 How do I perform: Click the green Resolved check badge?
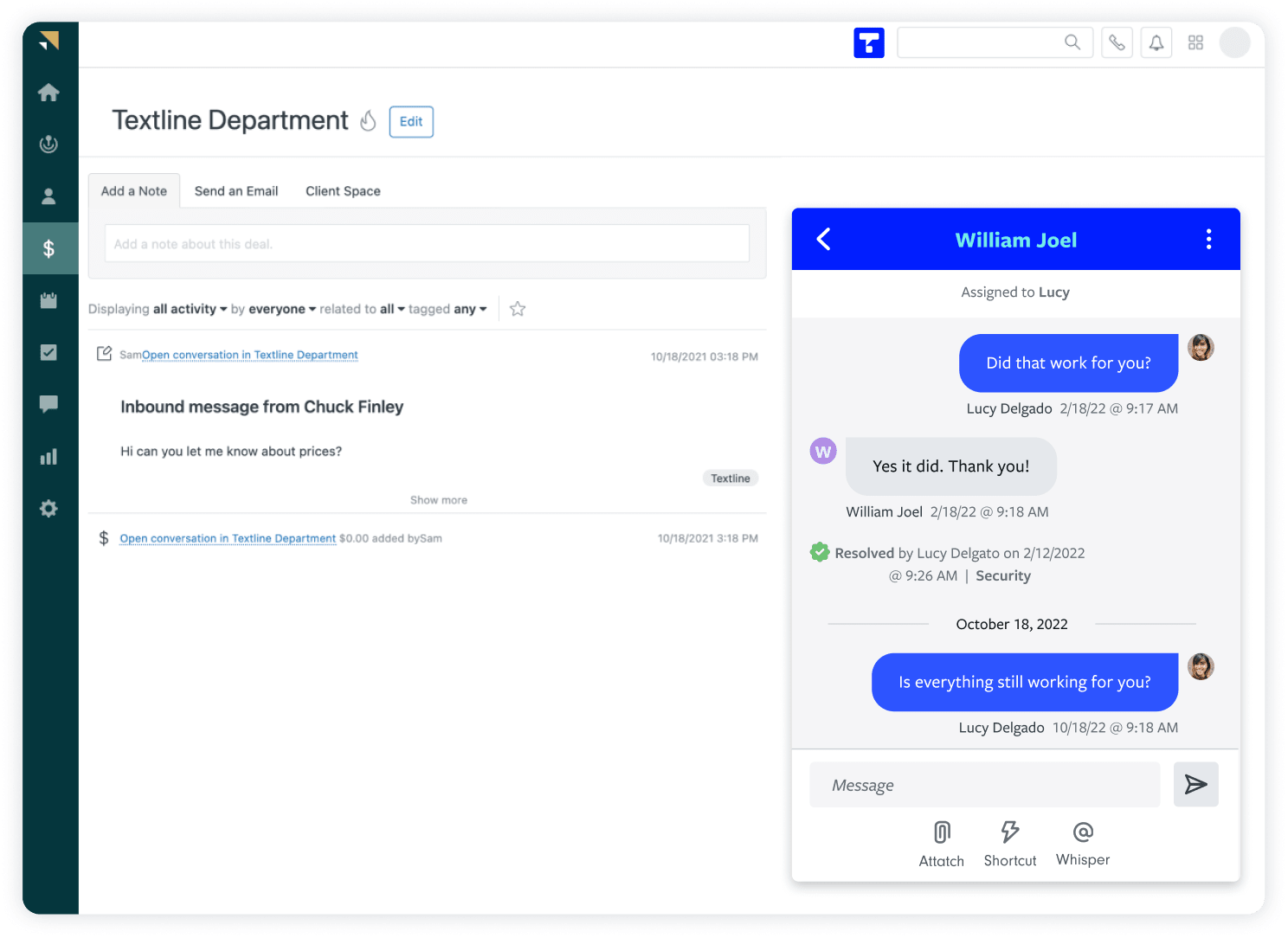[x=820, y=552]
